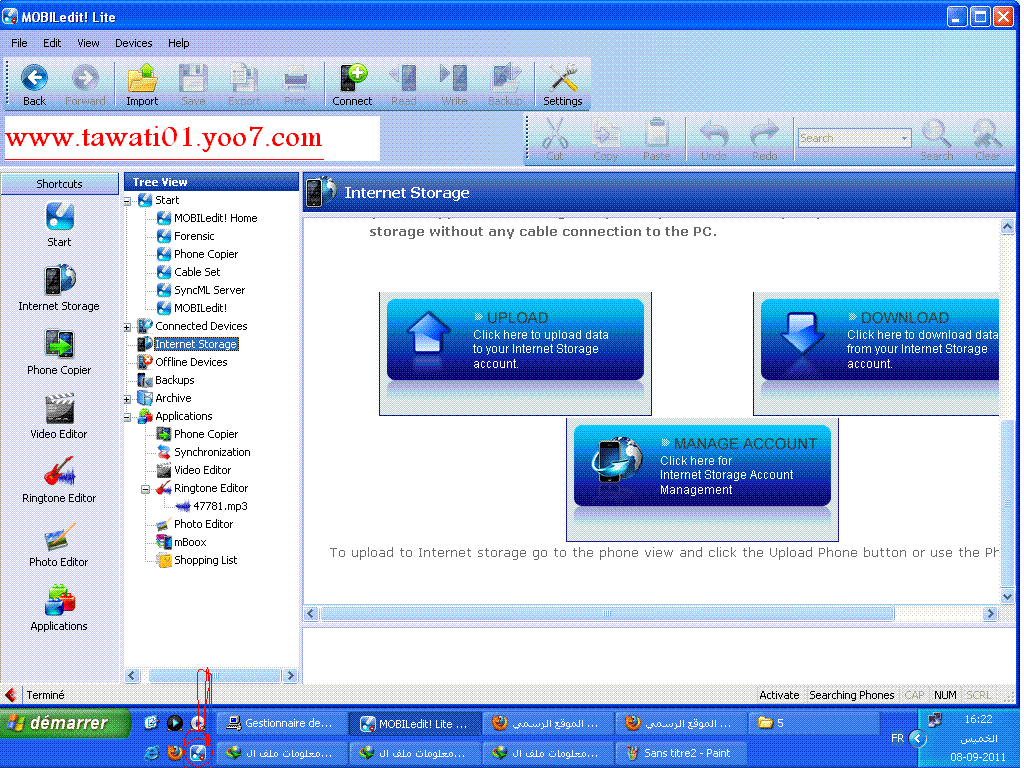The width and height of the screenshot is (1024, 768).
Task: Click the MANAGE ACCOUNT button
Action: [702, 466]
